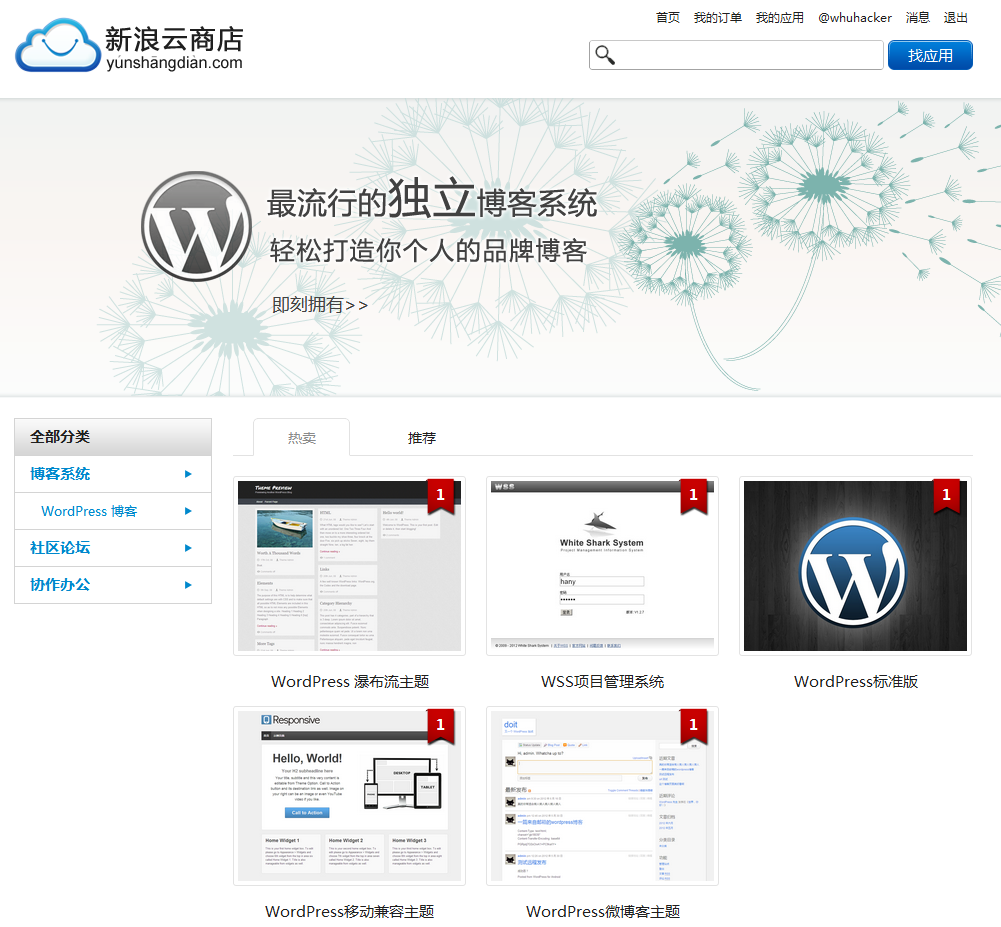Expand the 协作办公 category arrow
The image size is (1001, 927).
point(188,585)
